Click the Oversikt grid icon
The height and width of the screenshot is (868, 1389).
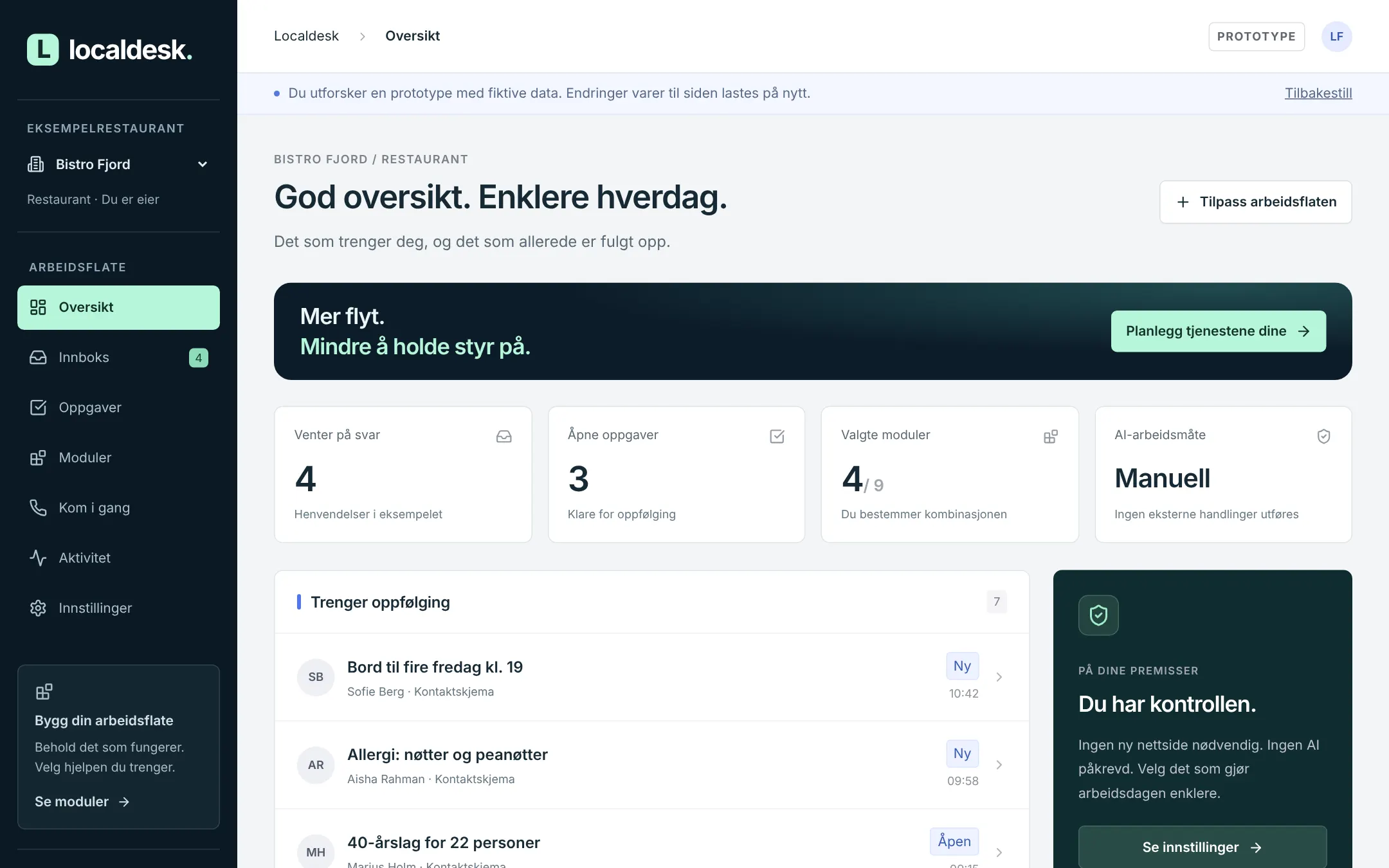click(38, 307)
